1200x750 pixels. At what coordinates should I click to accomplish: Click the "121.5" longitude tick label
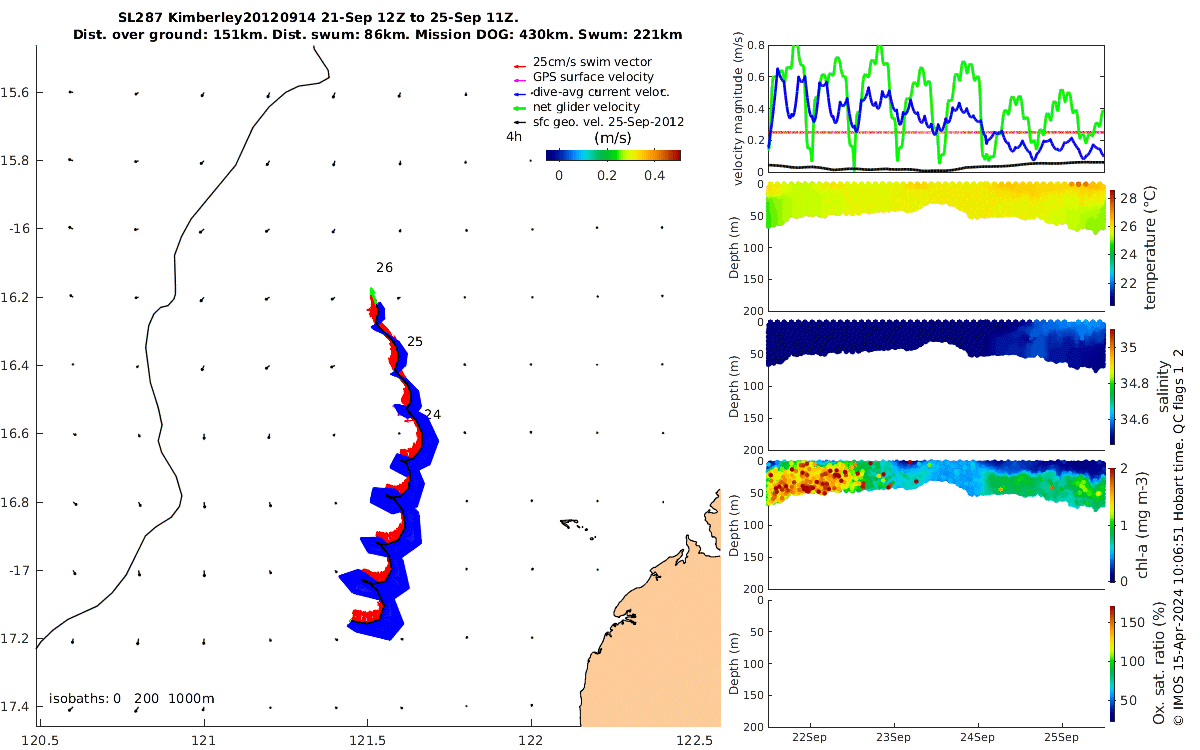tap(368, 740)
